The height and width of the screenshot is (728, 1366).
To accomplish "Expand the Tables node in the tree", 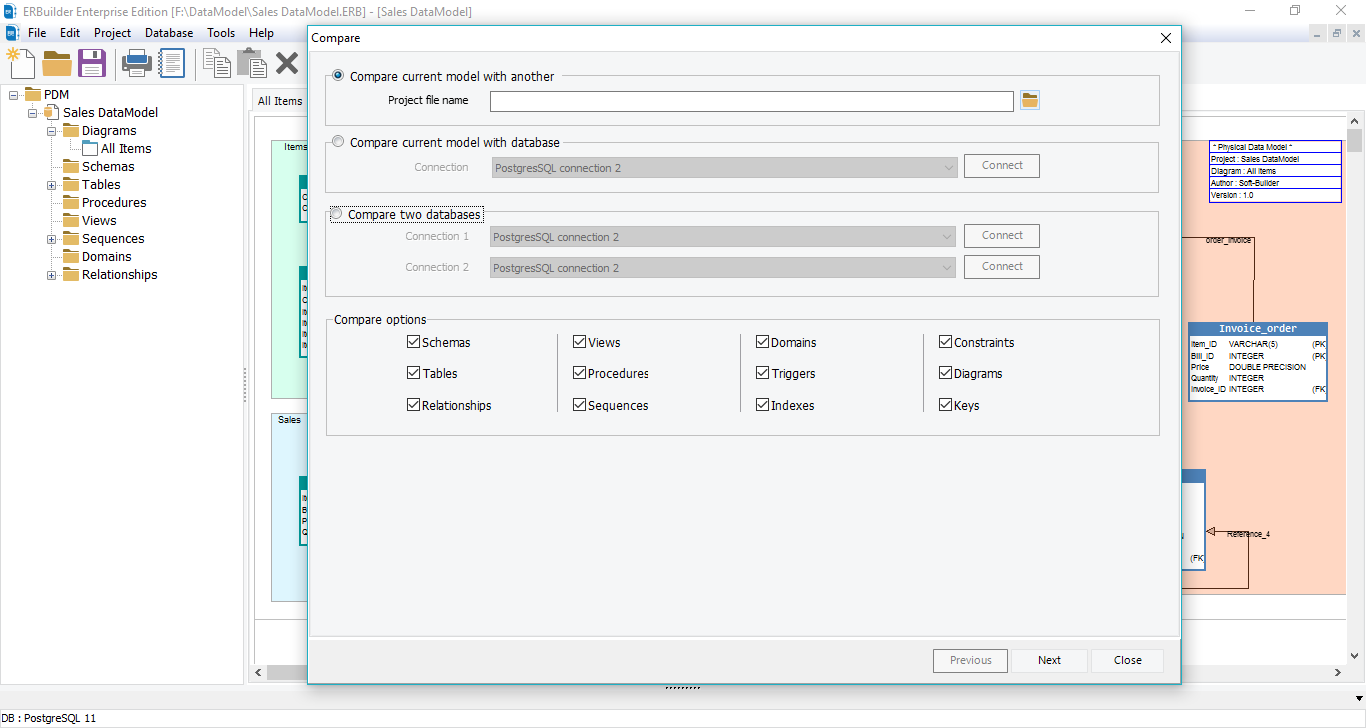I will [50, 184].
